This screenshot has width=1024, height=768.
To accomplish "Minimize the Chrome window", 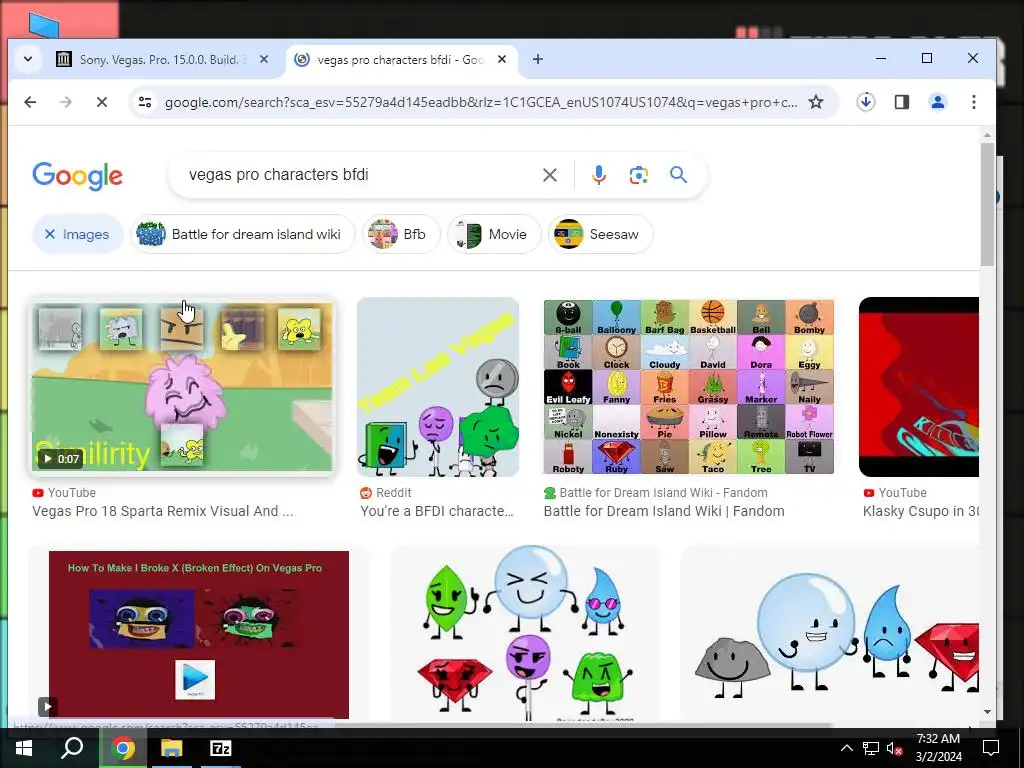I will [x=881, y=59].
